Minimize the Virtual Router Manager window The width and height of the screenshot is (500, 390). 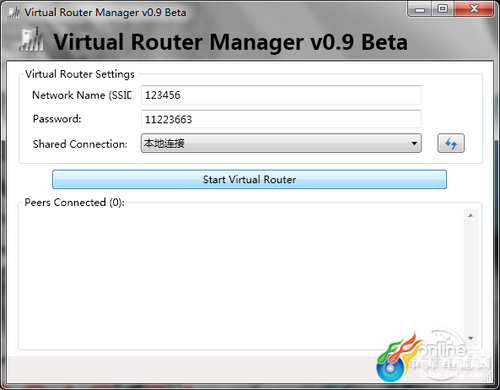tap(420, 9)
